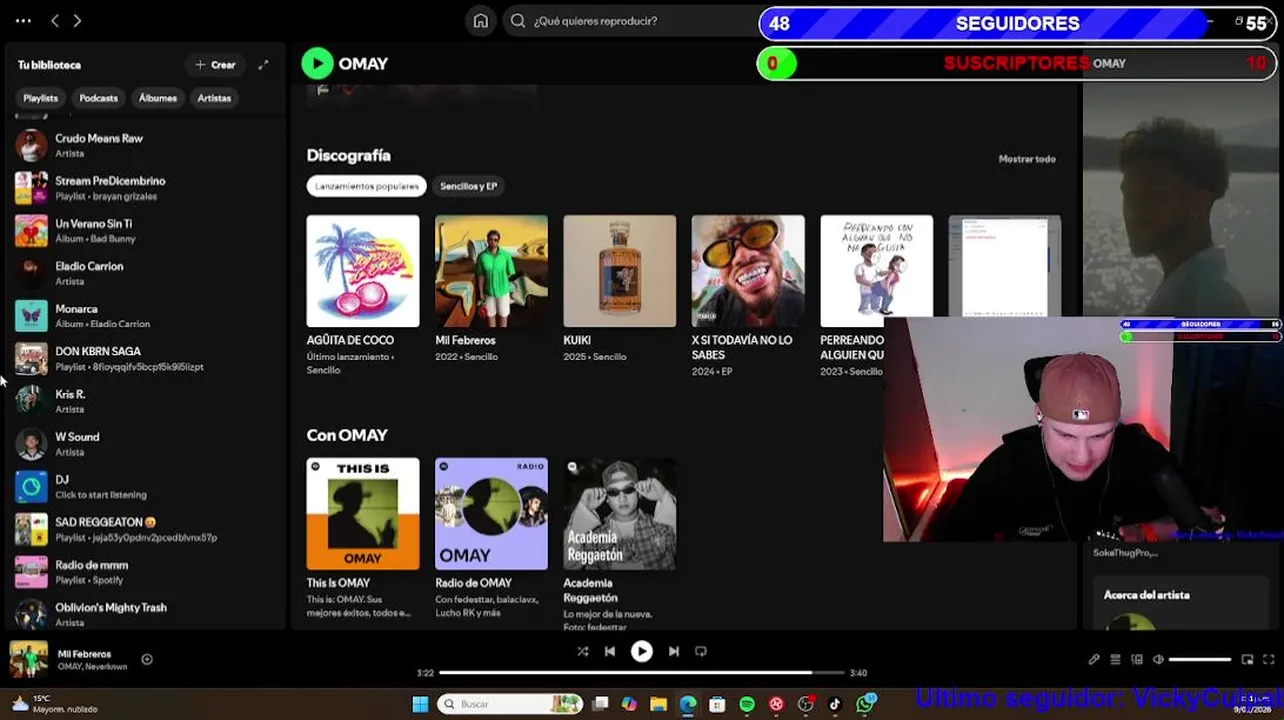Image resolution: width=1284 pixels, height=720 pixels.
Task: Open SAD REGGEATON playlist
Action: (x=145, y=529)
